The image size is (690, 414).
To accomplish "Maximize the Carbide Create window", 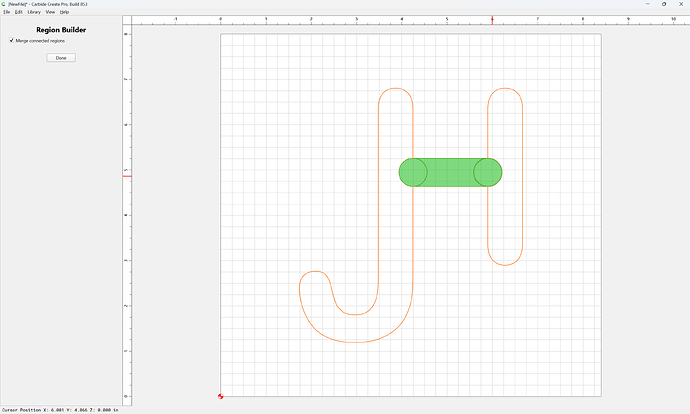I will point(664,4).
